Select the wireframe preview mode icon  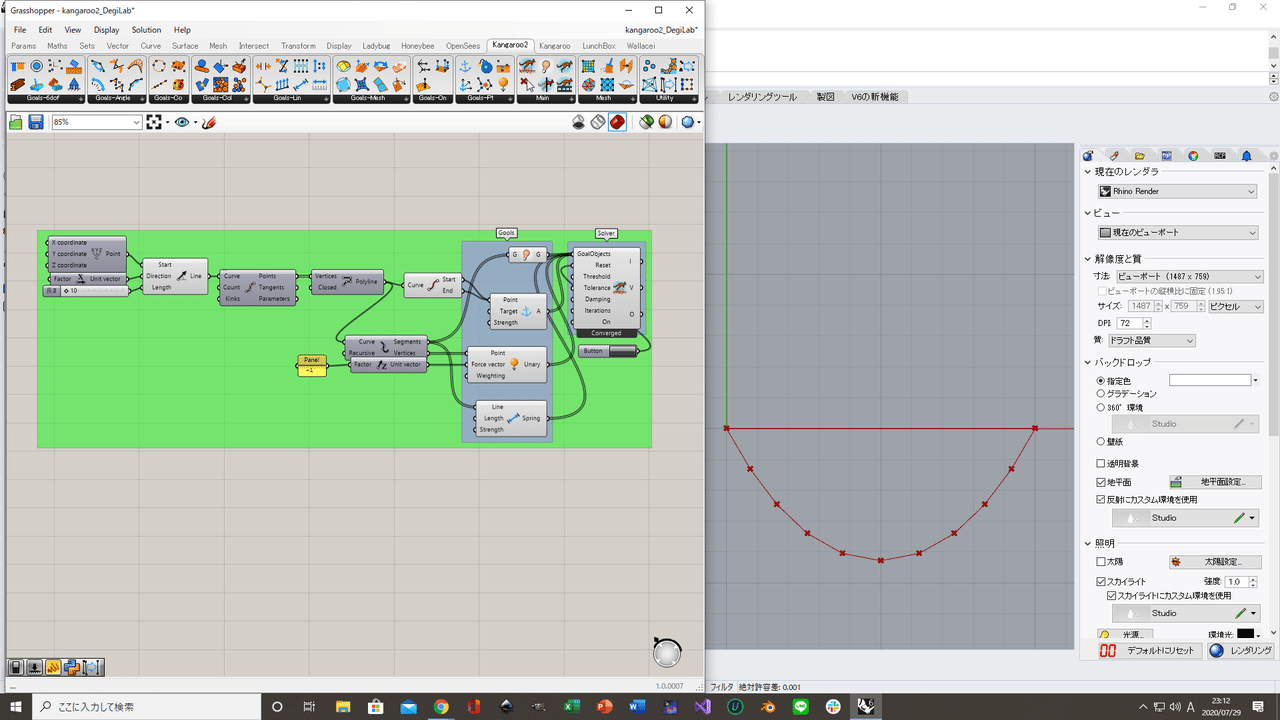598,122
